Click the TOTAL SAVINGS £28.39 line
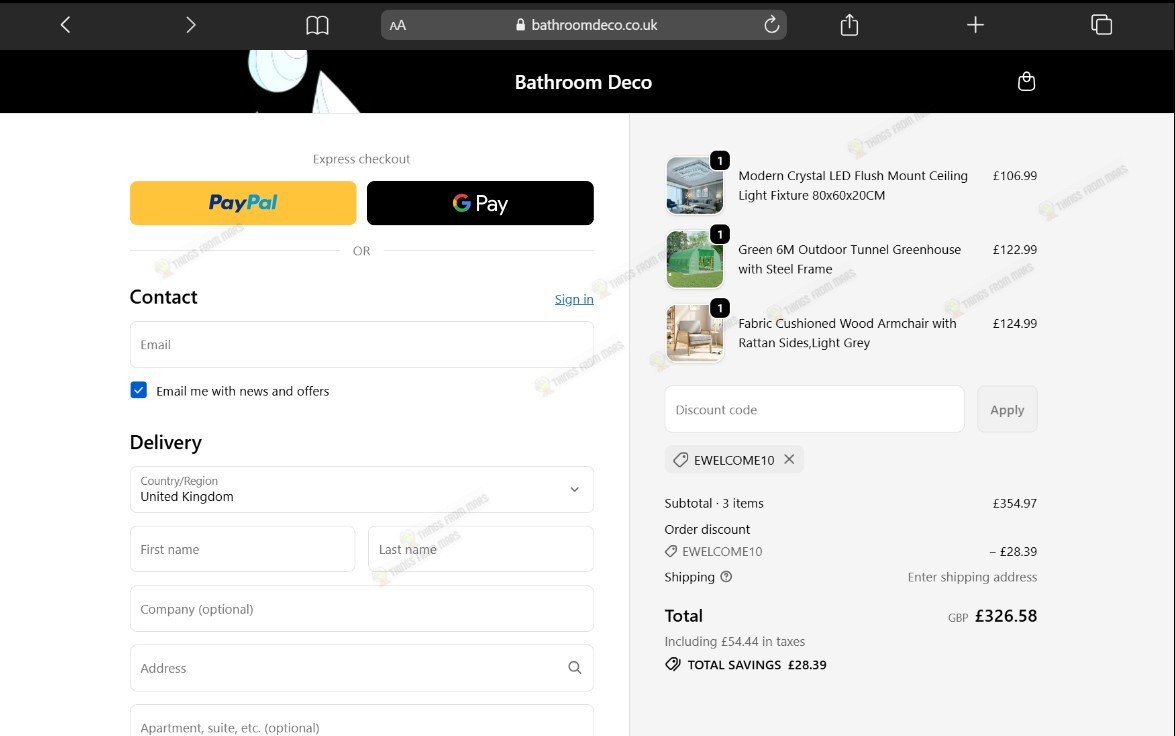Viewport: 1175px width, 736px height. click(x=746, y=664)
